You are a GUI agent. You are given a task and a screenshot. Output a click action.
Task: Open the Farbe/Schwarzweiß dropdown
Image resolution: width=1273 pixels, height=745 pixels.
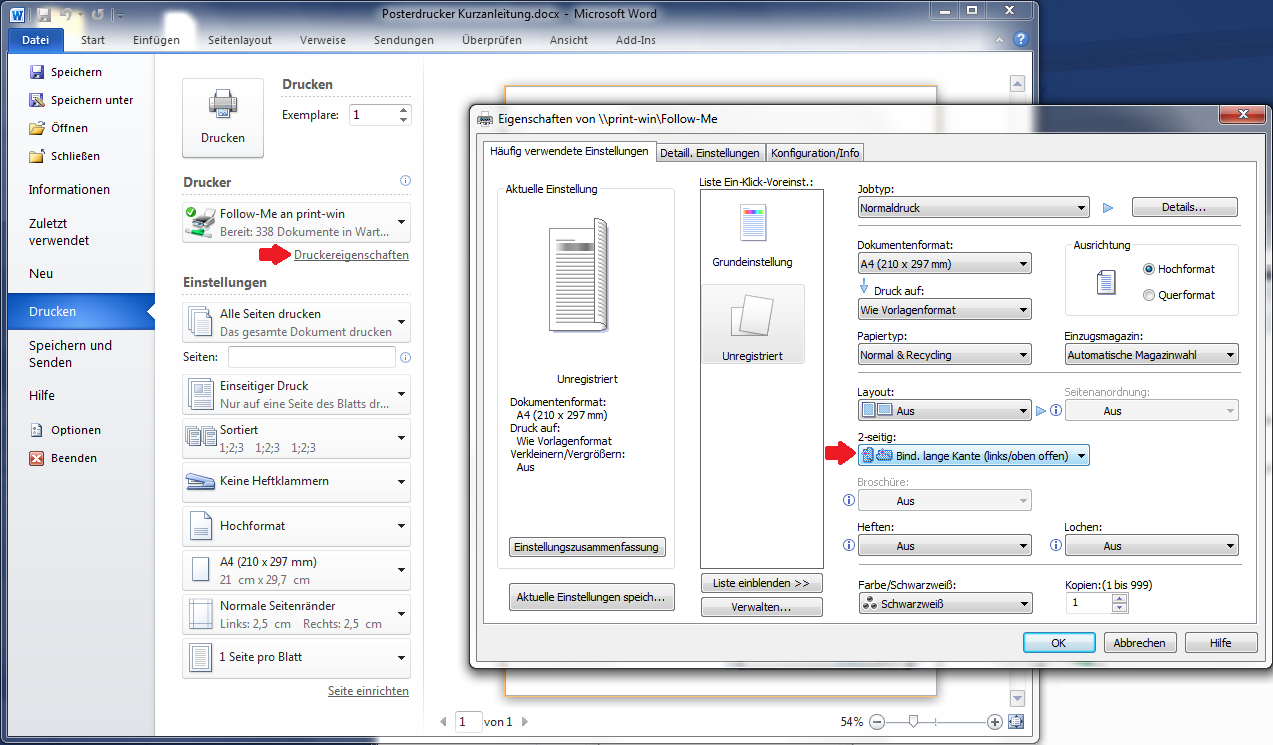click(x=945, y=604)
